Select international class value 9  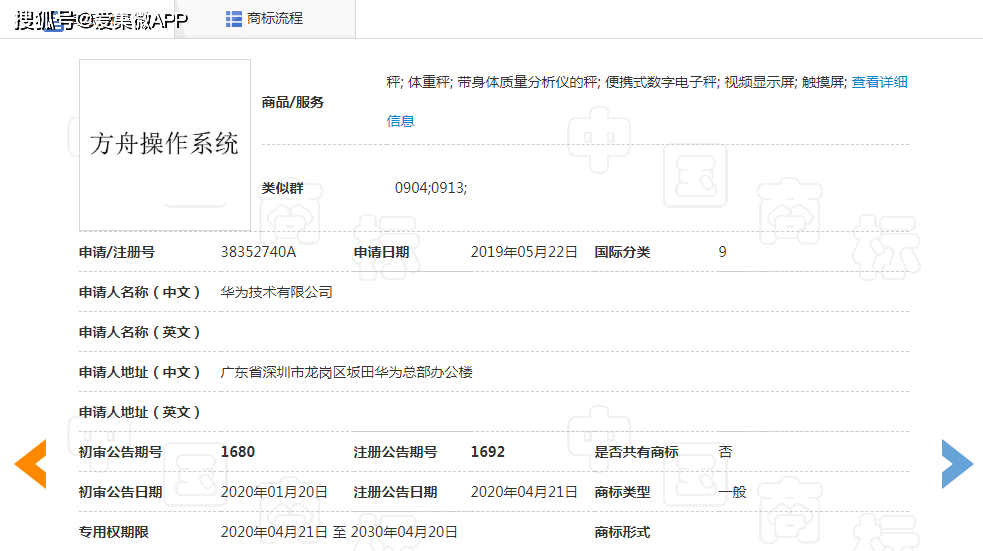coord(722,252)
